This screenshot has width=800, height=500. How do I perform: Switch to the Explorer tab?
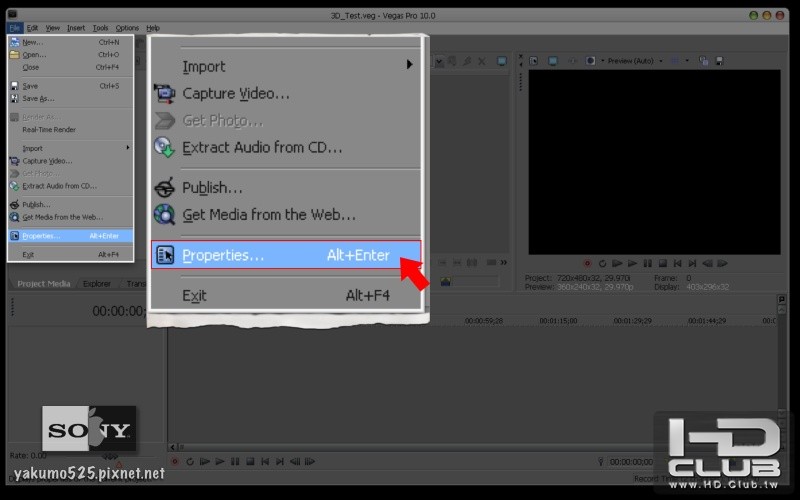tap(96, 284)
